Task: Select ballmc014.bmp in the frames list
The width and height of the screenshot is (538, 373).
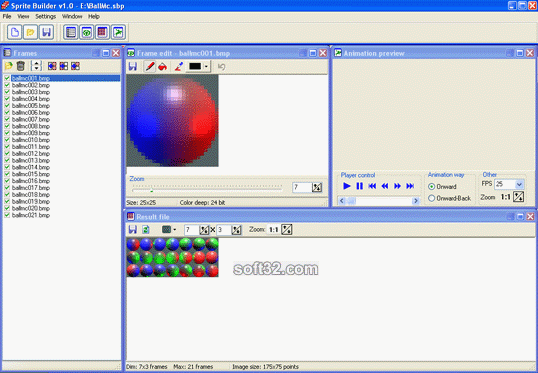Action: [31, 167]
